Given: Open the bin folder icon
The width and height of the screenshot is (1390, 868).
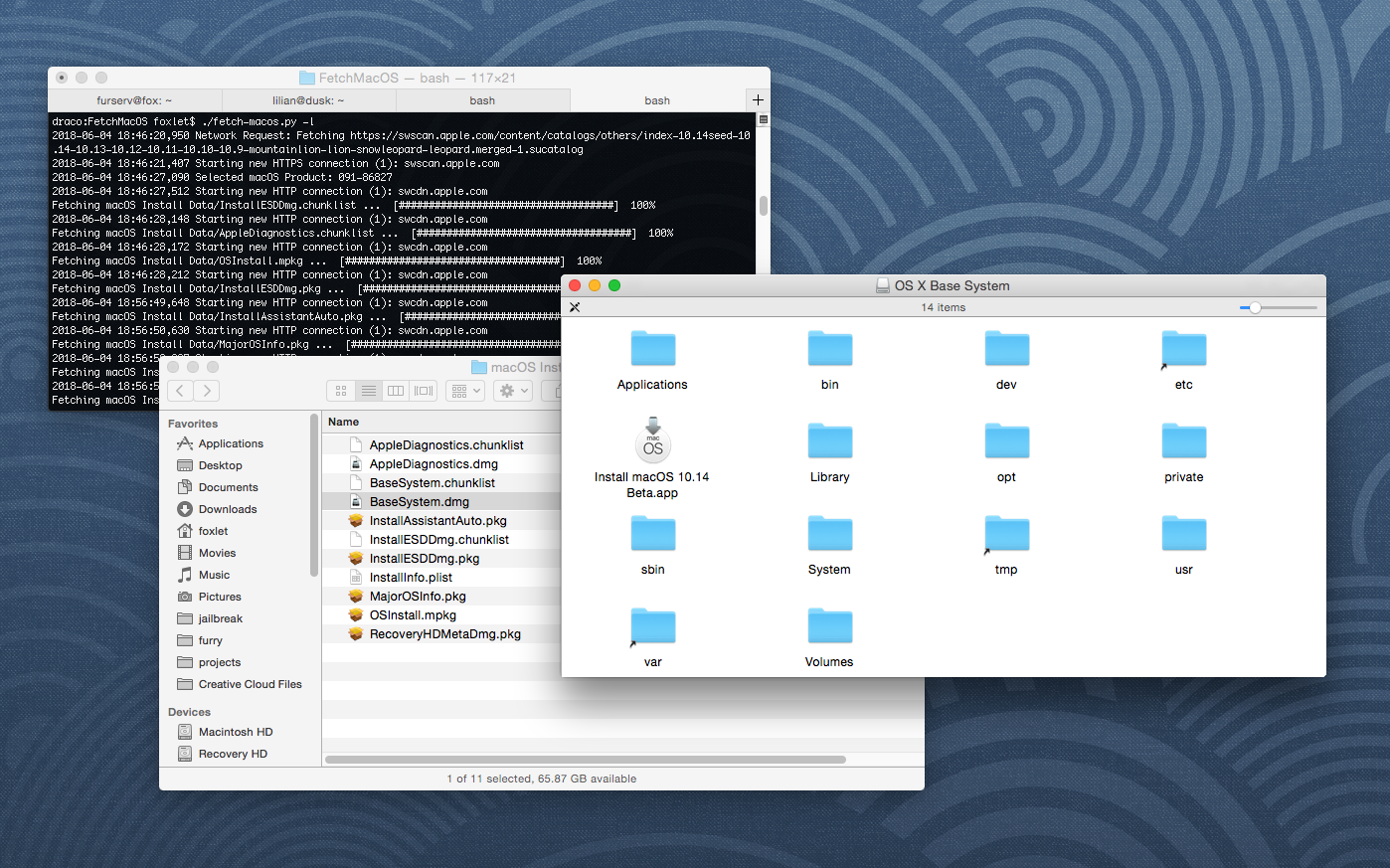Looking at the screenshot, I should pos(829,349).
